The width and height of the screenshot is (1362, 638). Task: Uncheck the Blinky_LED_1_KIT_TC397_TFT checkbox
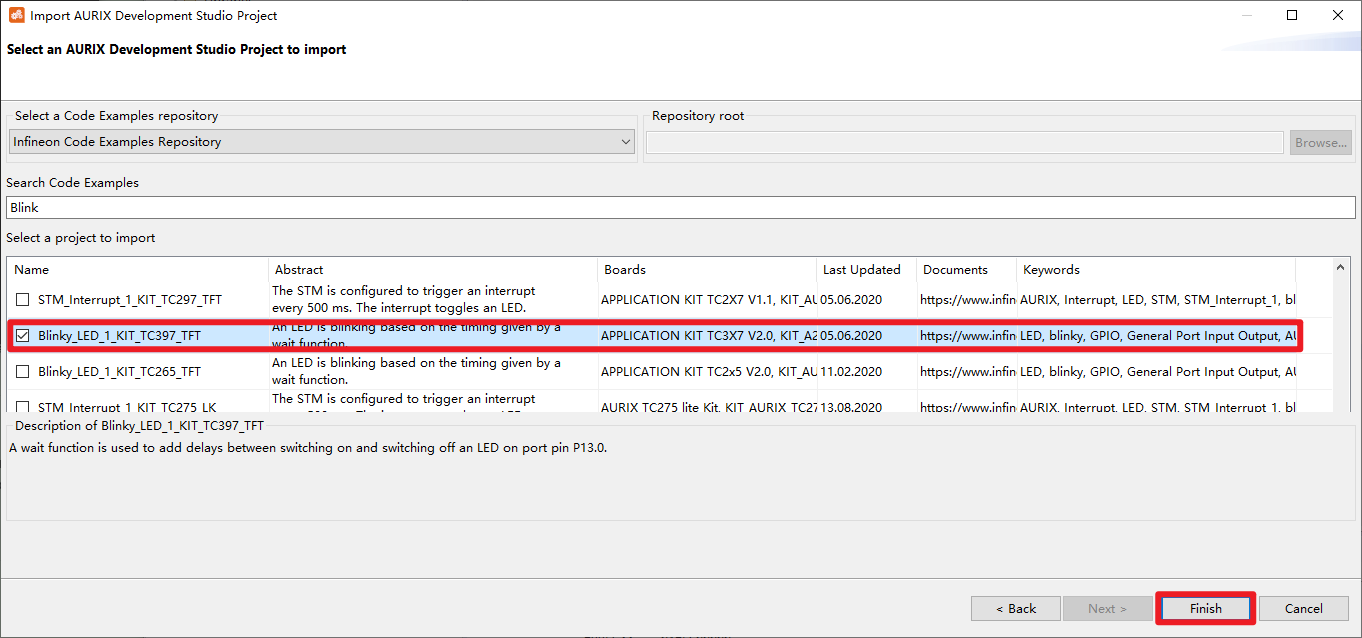(23, 336)
